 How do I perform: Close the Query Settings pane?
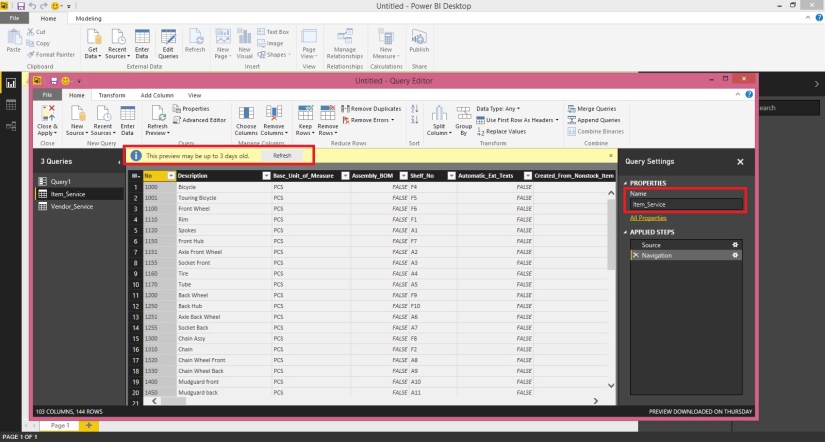point(740,162)
